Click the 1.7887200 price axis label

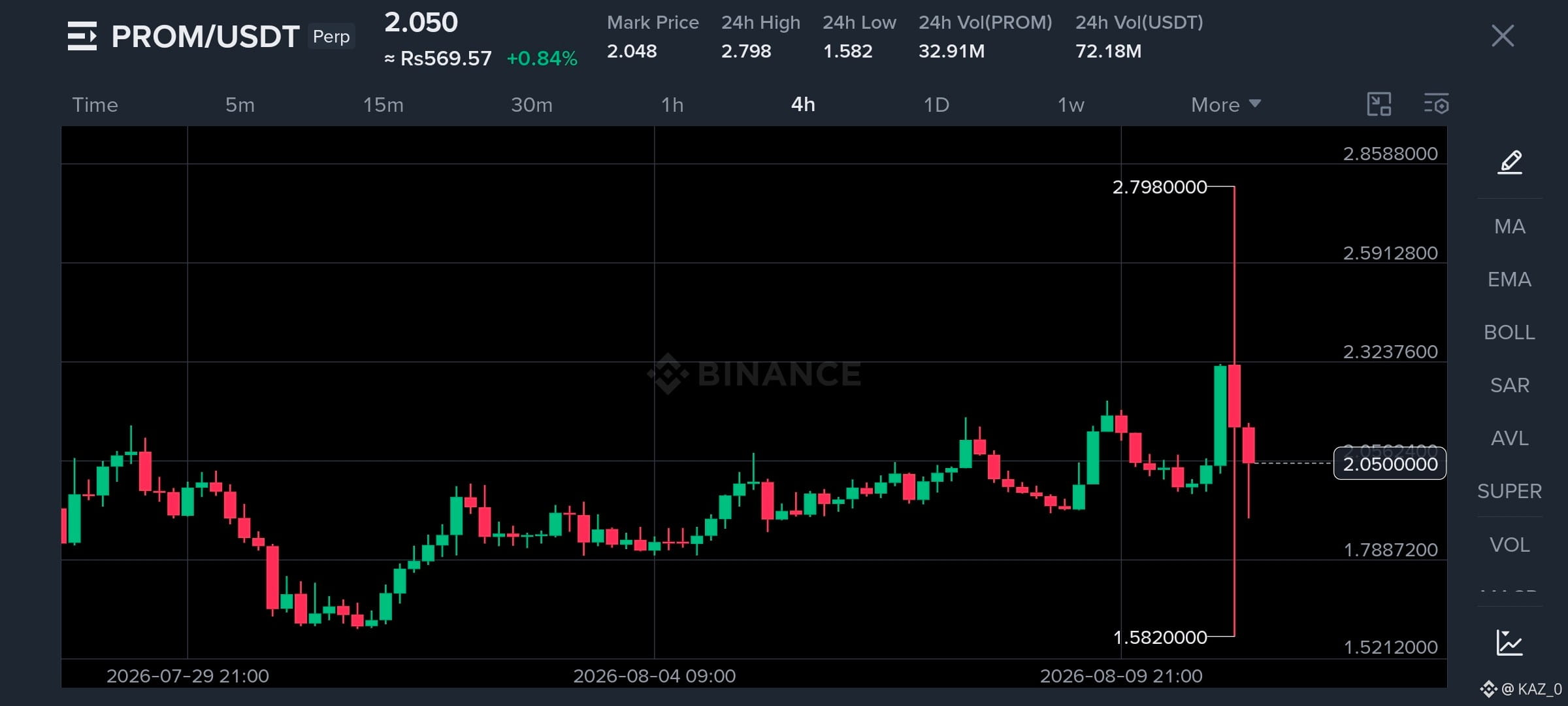click(1390, 550)
